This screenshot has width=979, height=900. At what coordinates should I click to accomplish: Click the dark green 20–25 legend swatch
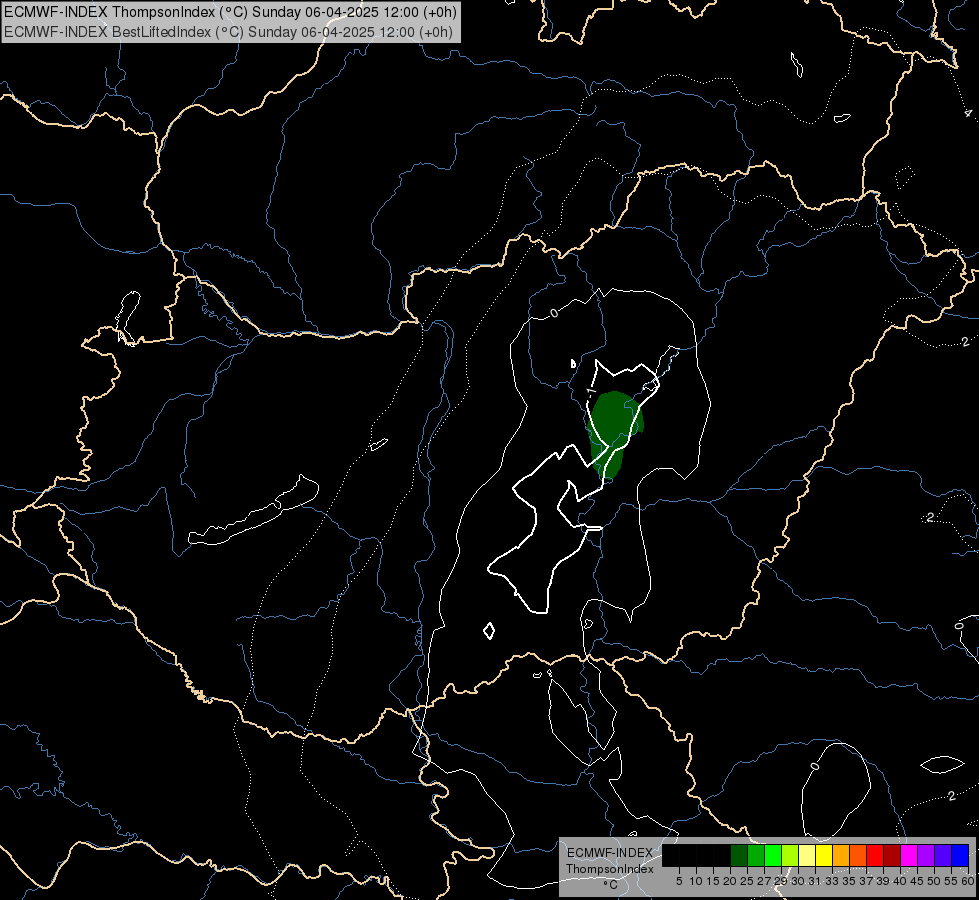pyautogui.click(x=739, y=855)
